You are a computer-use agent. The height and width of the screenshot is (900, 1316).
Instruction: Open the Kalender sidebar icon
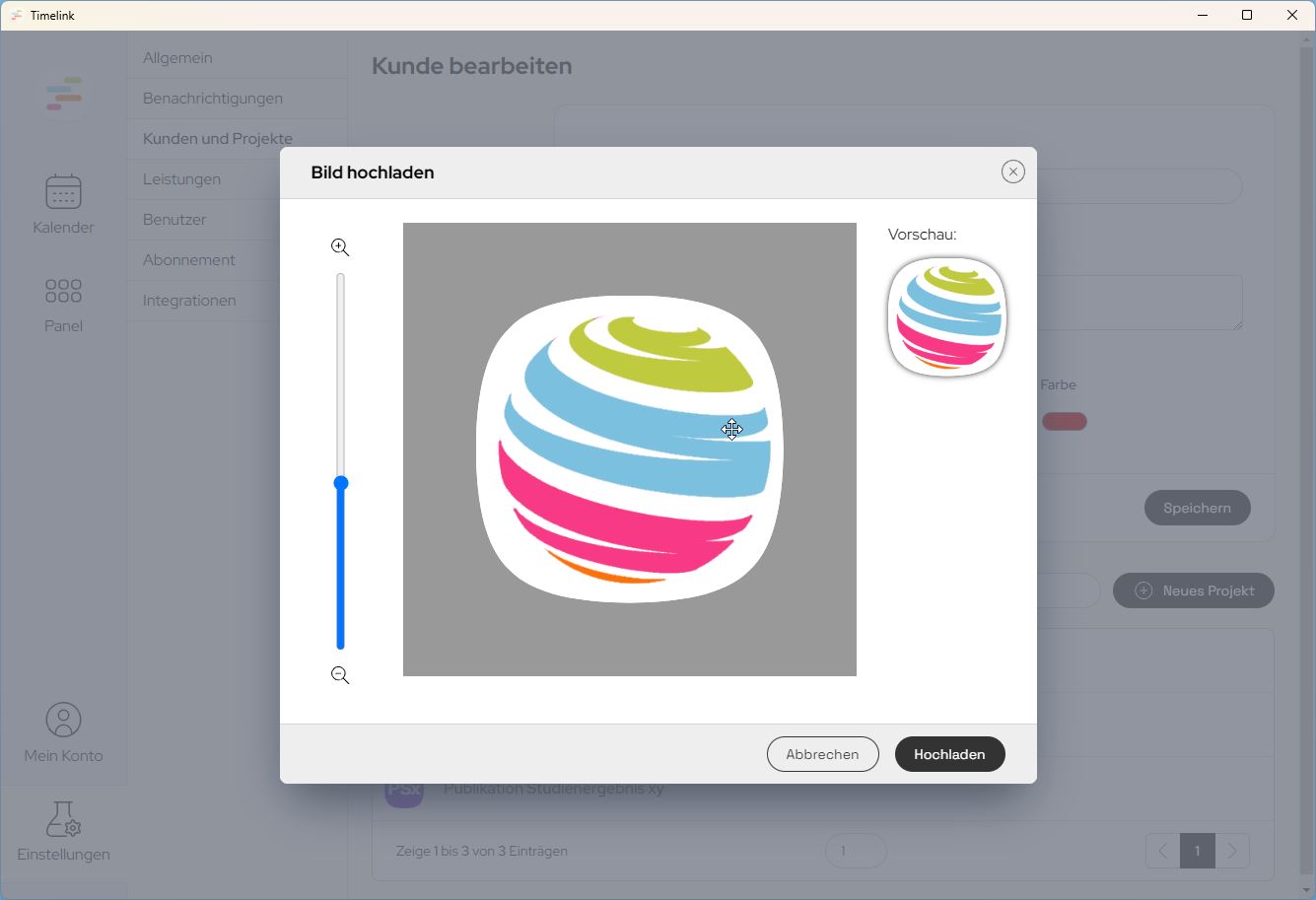[63, 204]
